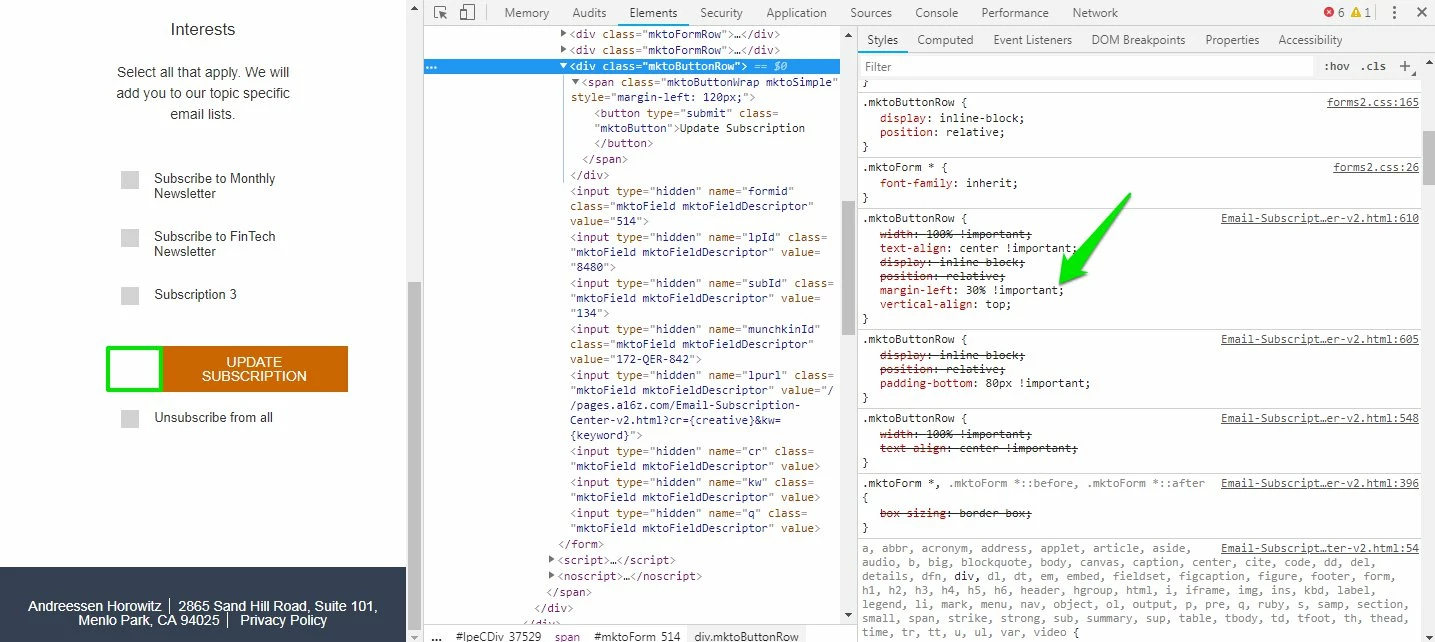Collapse the selected mktoButtonRow div node
Screen dimensions: 1435x642
point(564,66)
